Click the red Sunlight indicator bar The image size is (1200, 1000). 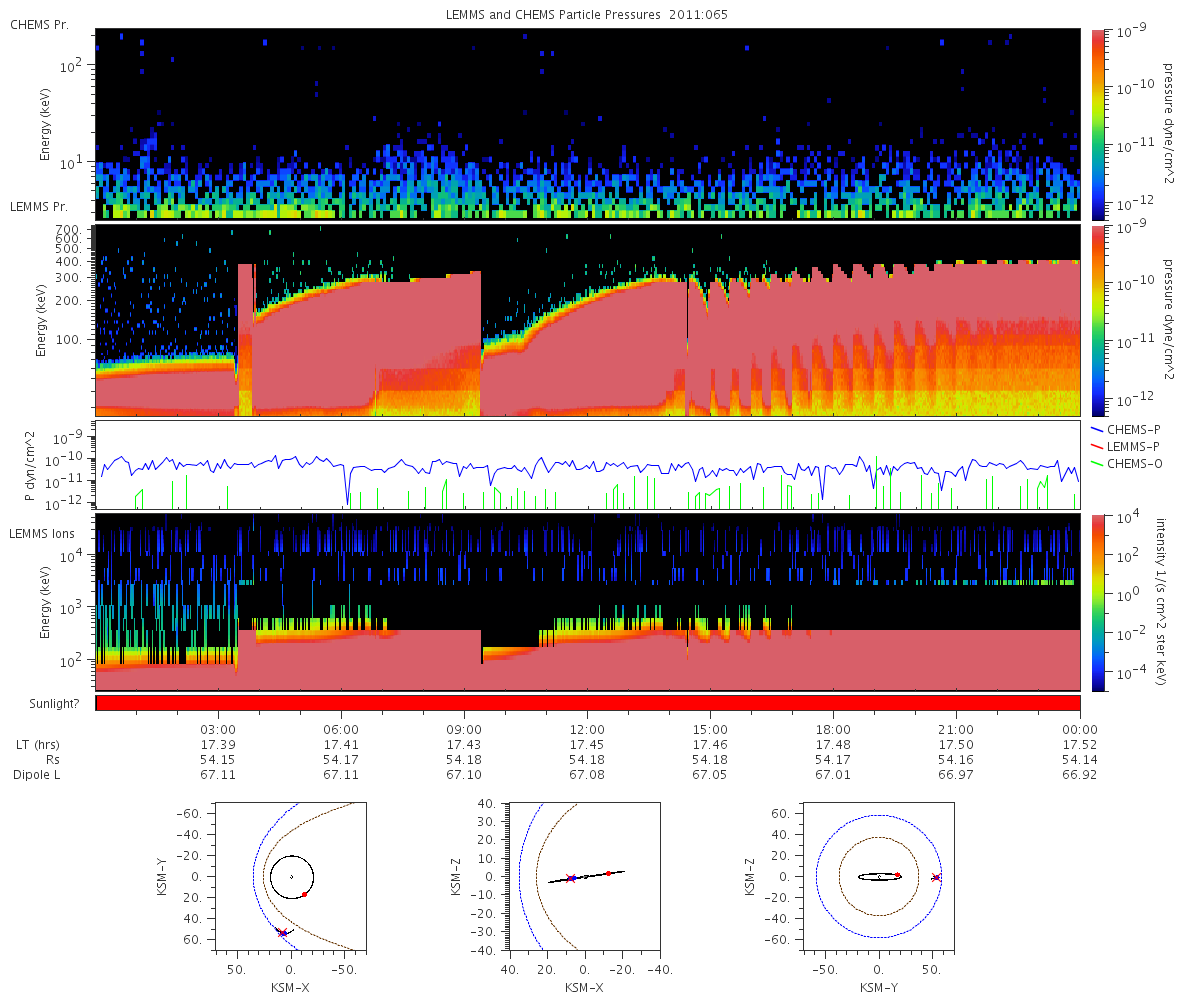[x=588, y=703]
